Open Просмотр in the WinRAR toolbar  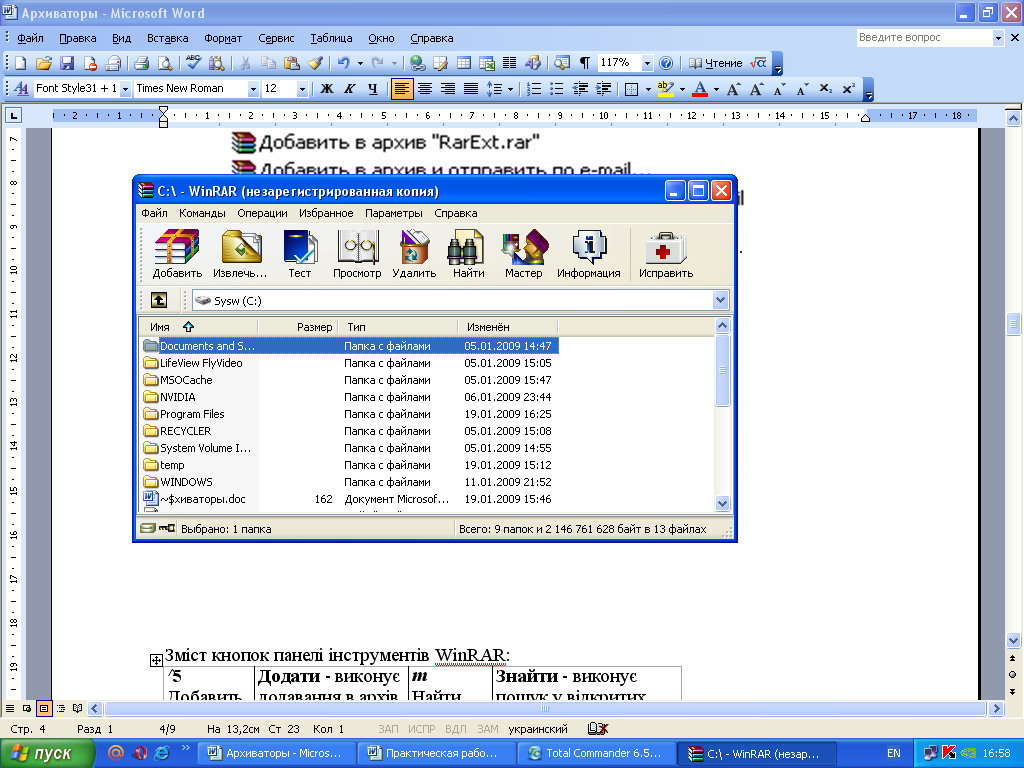(x=357, y=255)
